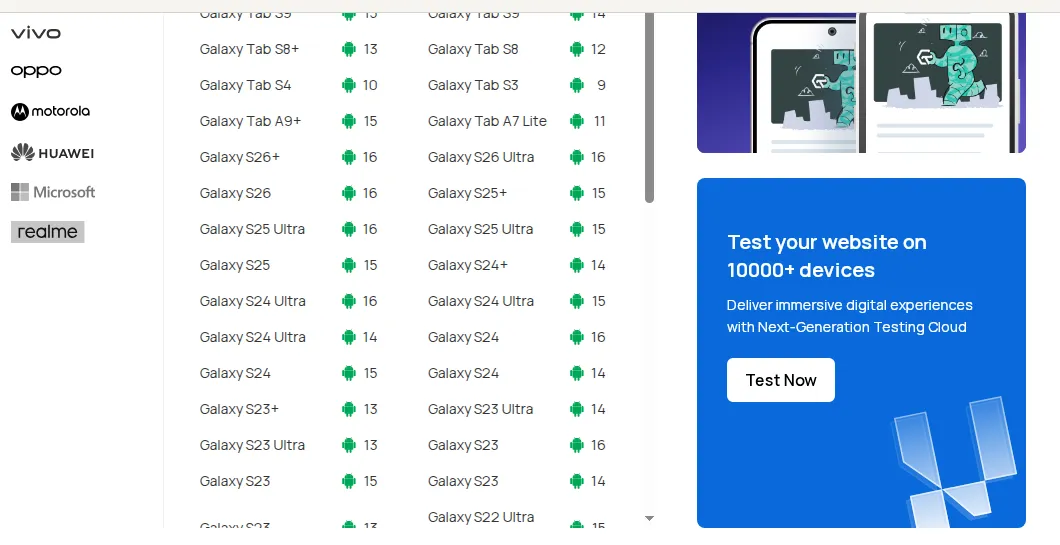Click Android icon beside Galaxy Tab S3

pos(577,85)
